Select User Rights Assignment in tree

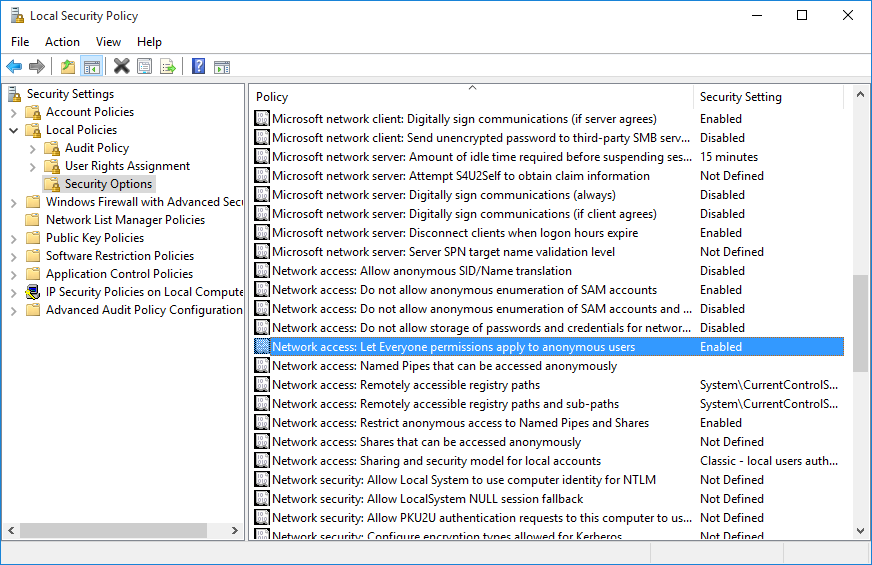pos(127,166)
